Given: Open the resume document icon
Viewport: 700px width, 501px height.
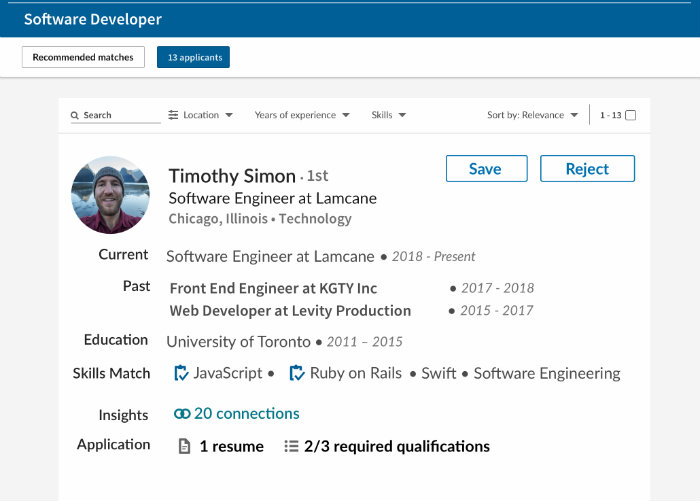Looking at the screenshot, I should [x=184, y=446].
